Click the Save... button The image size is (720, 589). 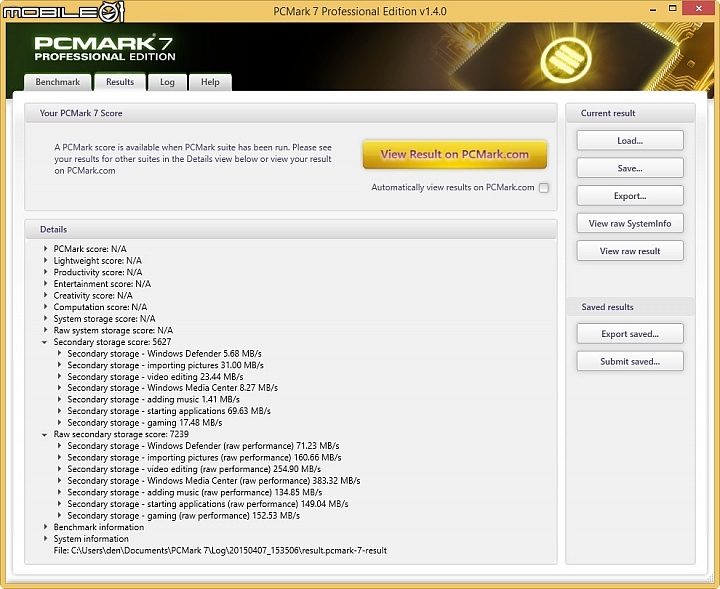click(x=630, y=168)
